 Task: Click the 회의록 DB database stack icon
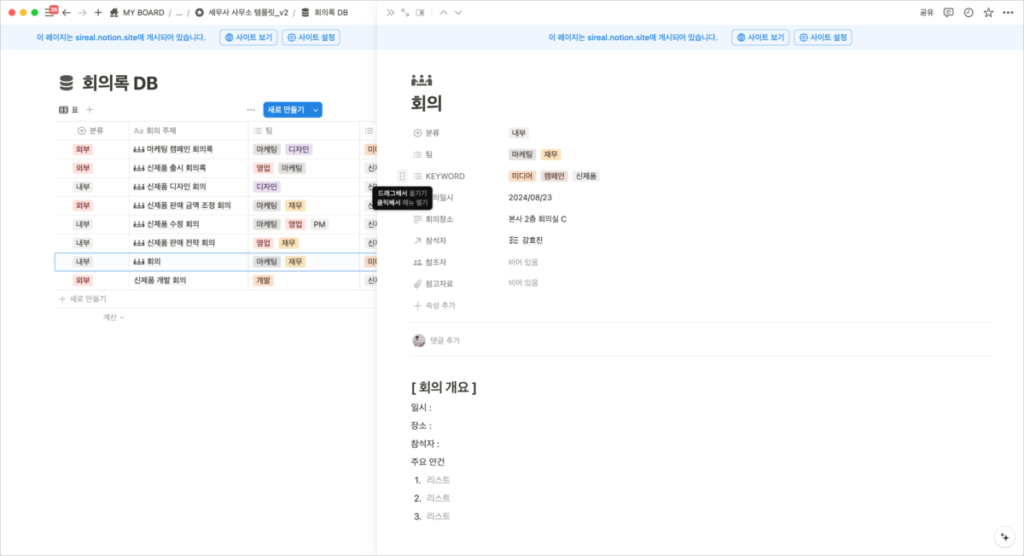(66, 83)
